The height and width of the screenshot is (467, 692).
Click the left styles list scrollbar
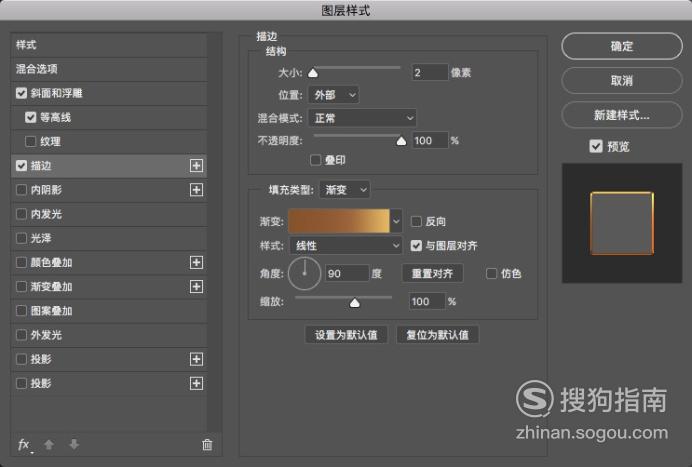click(215, 232)
